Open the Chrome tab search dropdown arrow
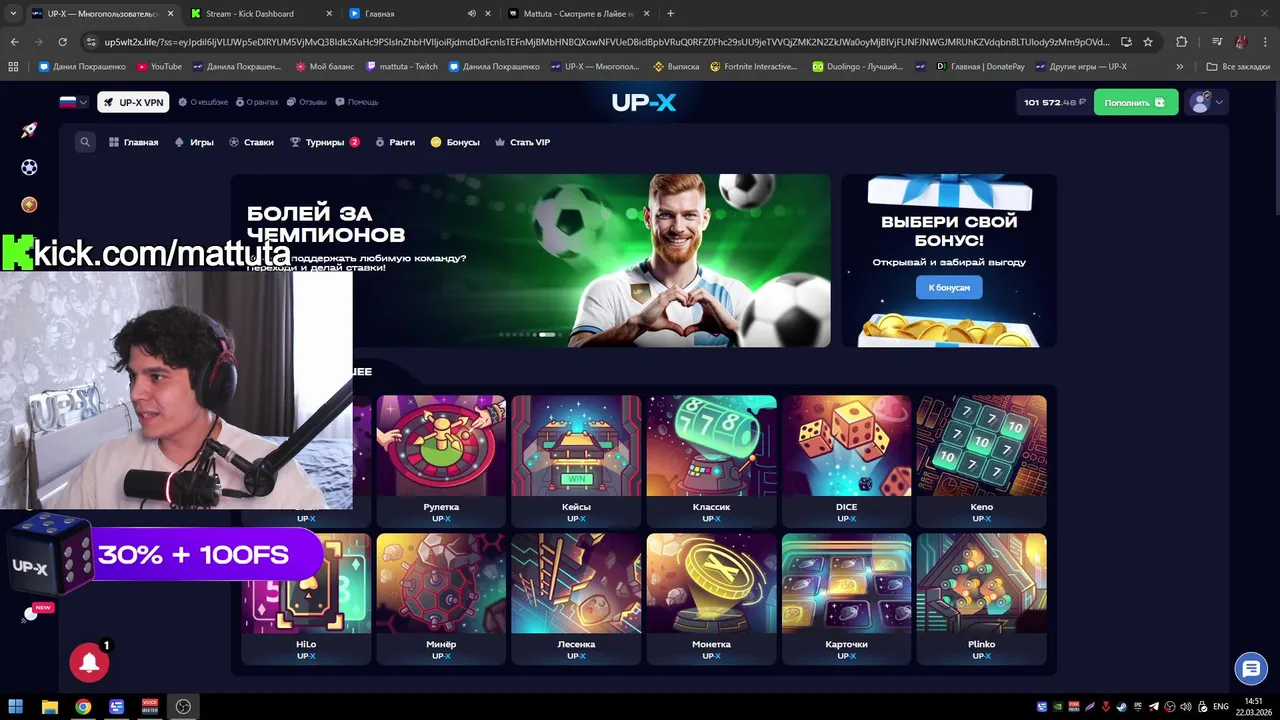Image resolution: width=1280 pixels, height=720 pixels. tap(13, 14)
